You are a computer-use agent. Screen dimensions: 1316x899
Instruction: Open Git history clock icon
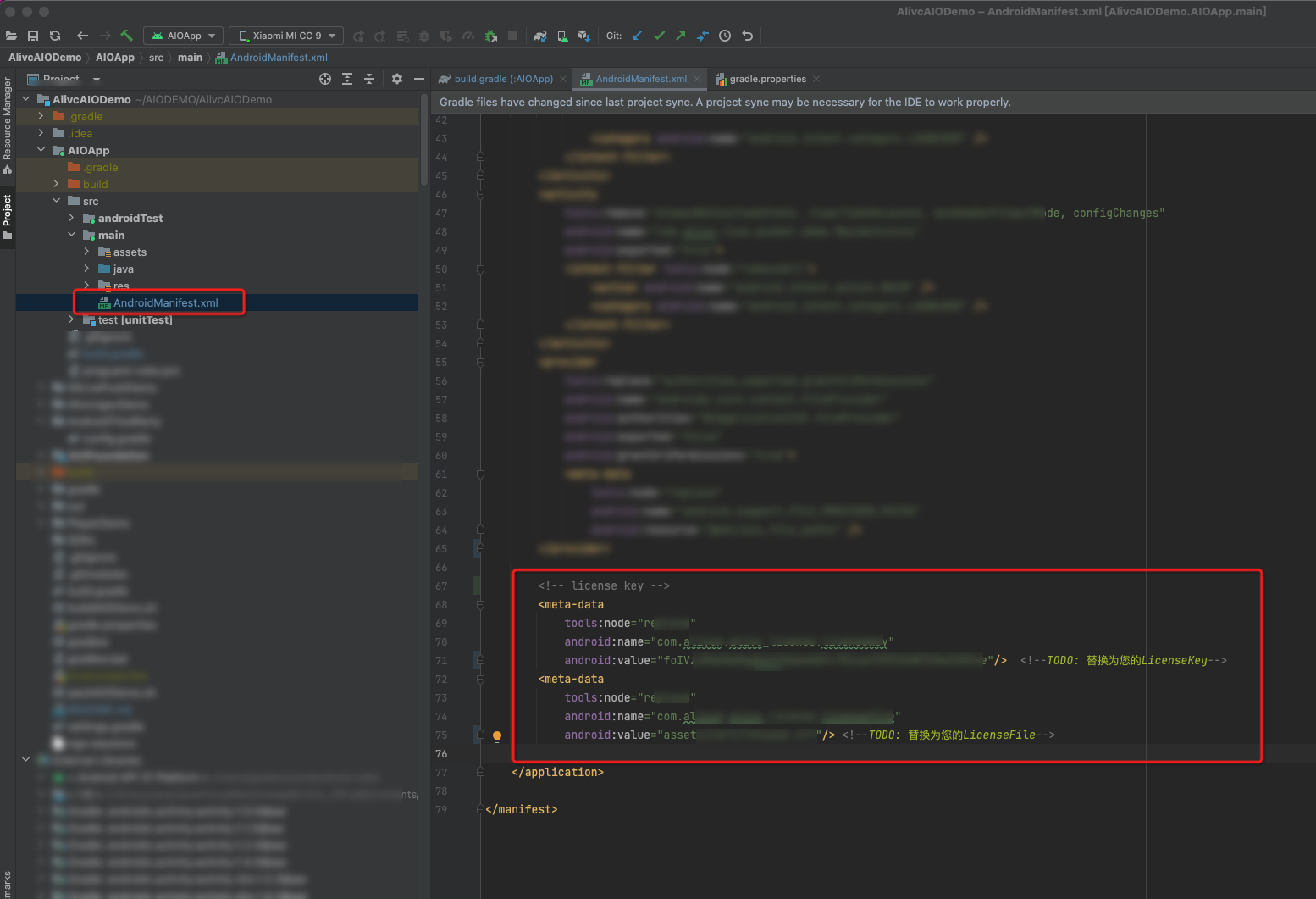725,36
